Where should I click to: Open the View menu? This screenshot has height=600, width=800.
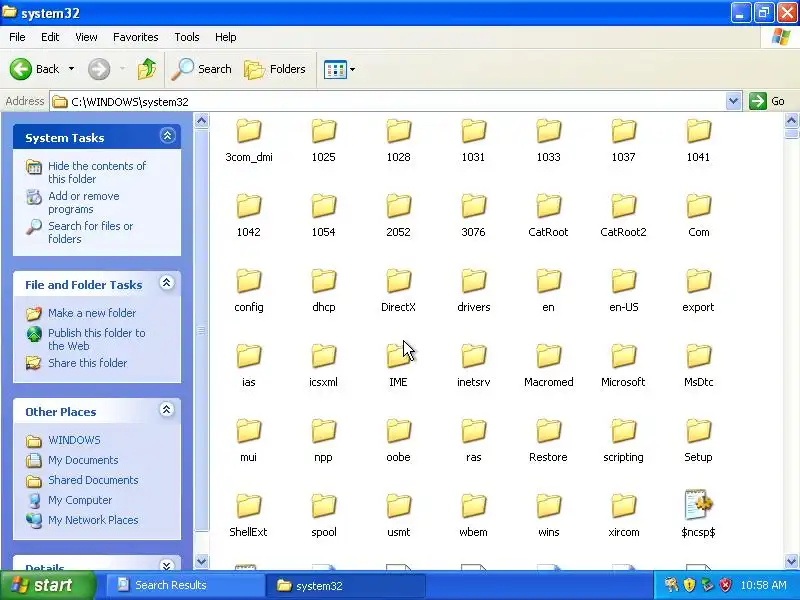coord(86,37)
